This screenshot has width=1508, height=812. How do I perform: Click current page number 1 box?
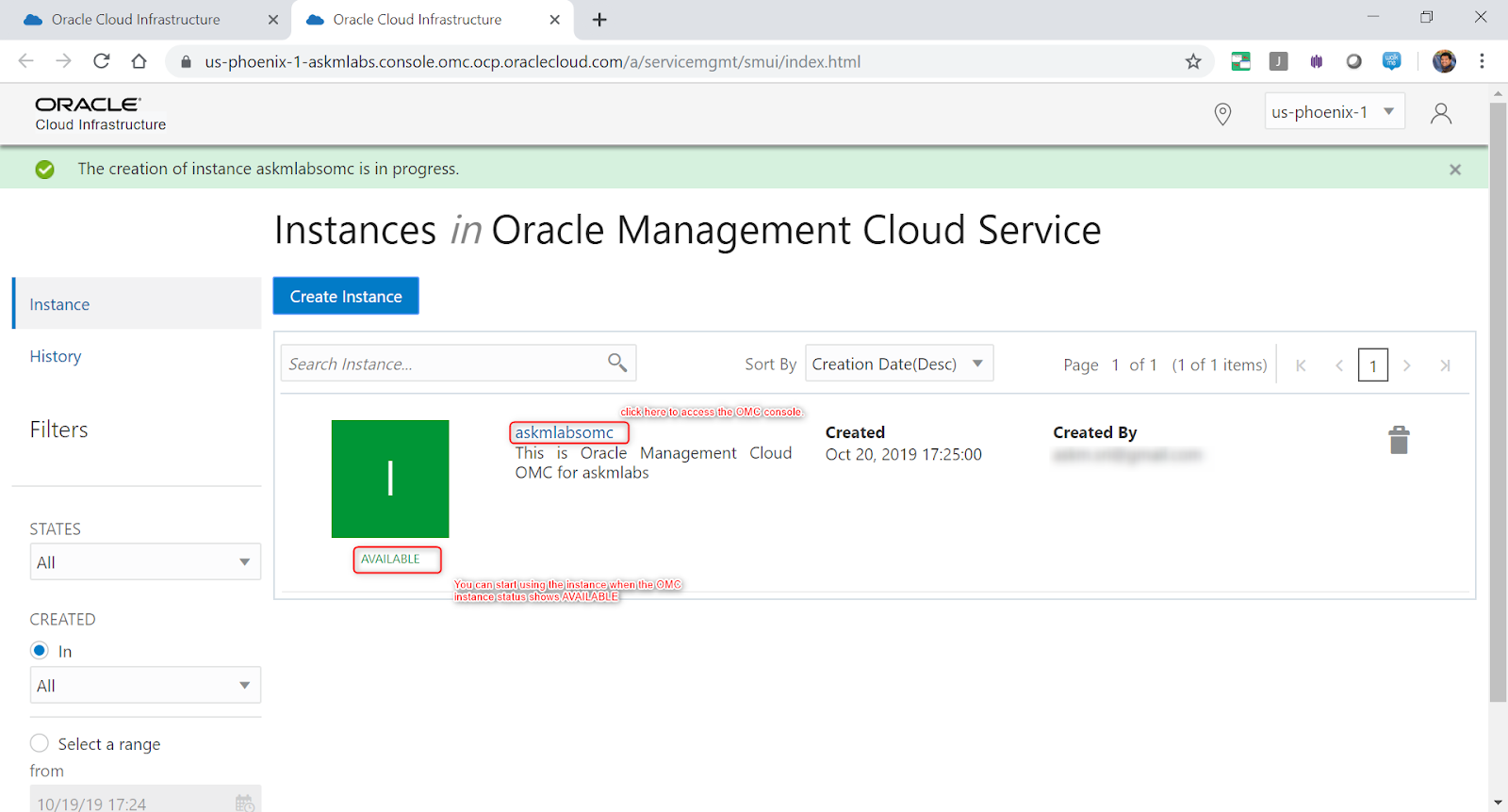click(1373, 365)
